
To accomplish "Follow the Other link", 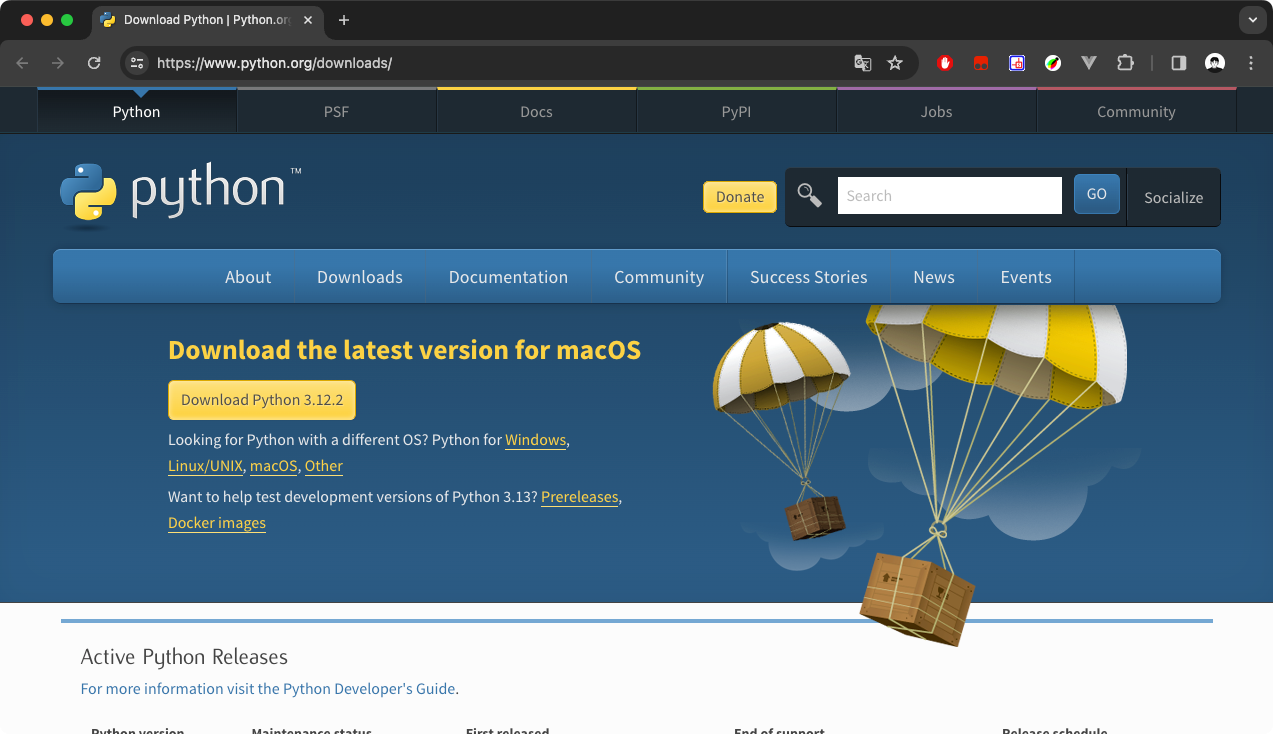I will coord(324,466).
